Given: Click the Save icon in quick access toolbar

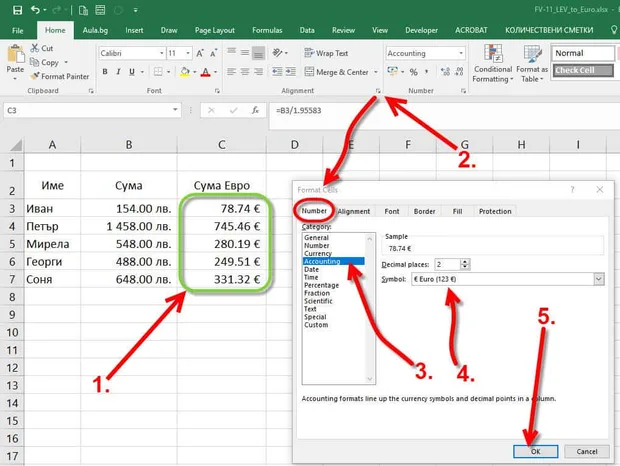Looking at the screenshot, I should coord(17,9).
